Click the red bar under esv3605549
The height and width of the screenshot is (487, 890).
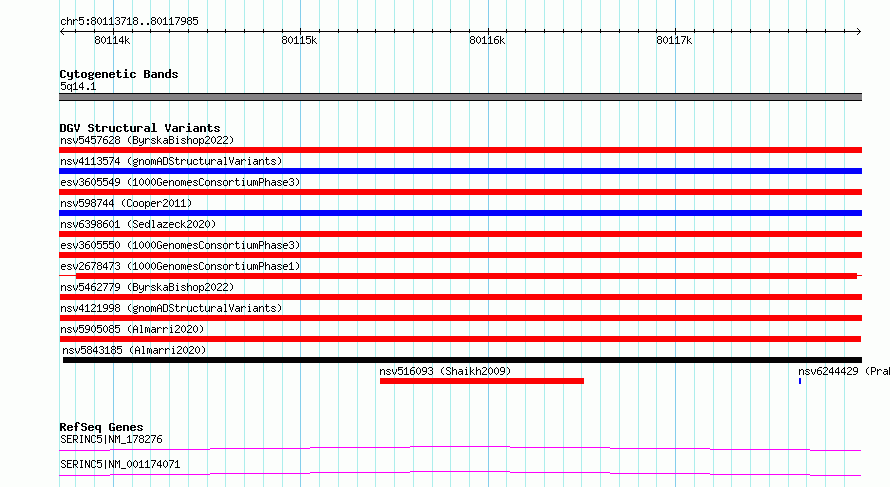tap(460, 192)
